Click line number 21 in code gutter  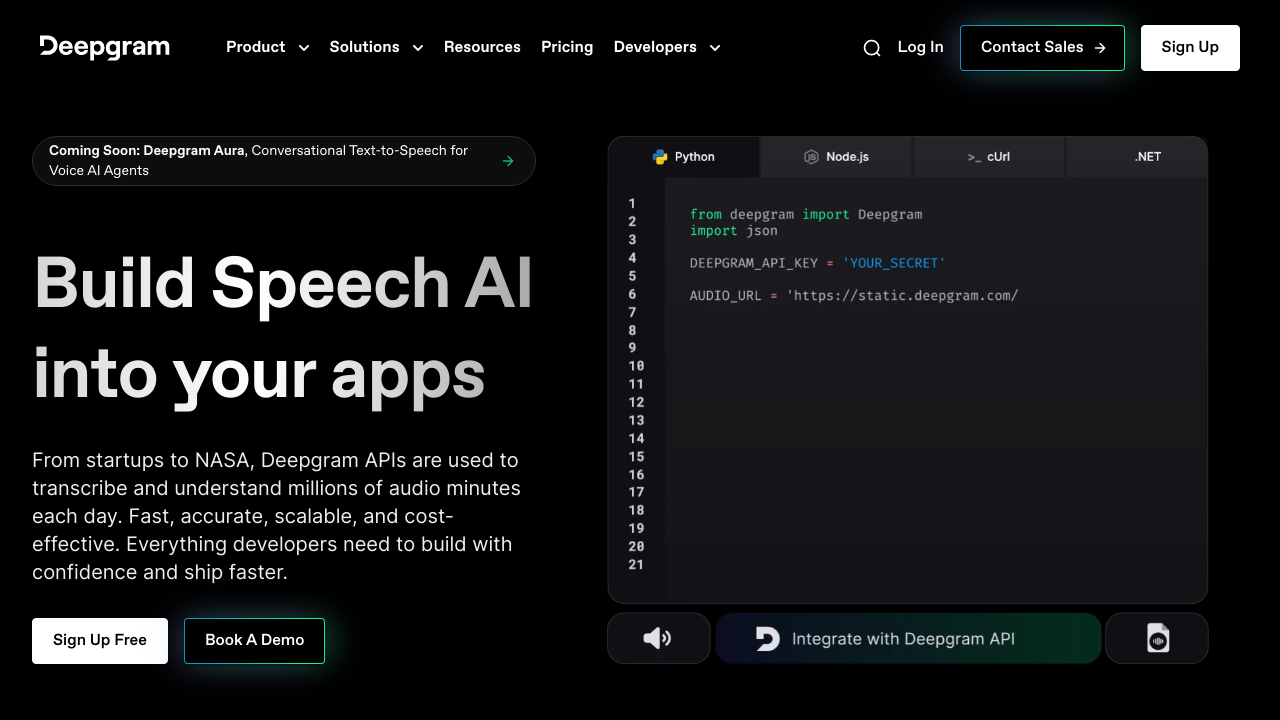coord(636,565)
